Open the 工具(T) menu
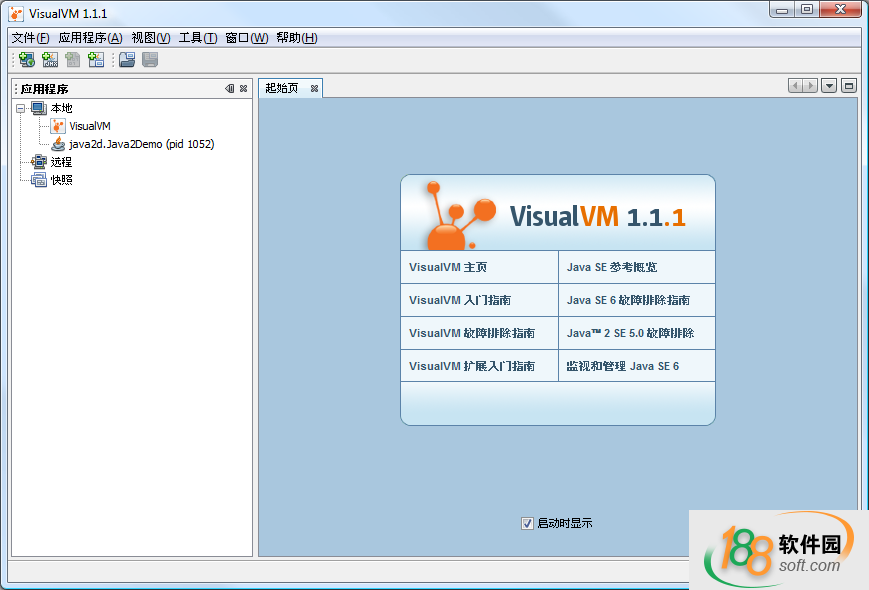The width and height of the screenshot is (869, 590). tap(197, 38)
